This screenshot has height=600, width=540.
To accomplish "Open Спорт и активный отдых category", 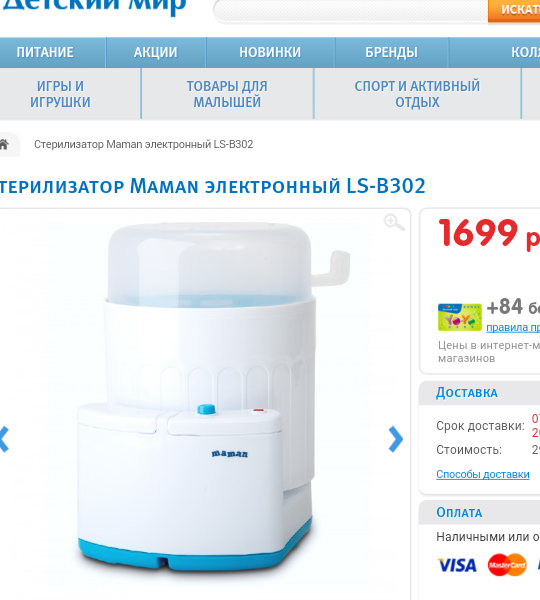I will tap(417, 94).
